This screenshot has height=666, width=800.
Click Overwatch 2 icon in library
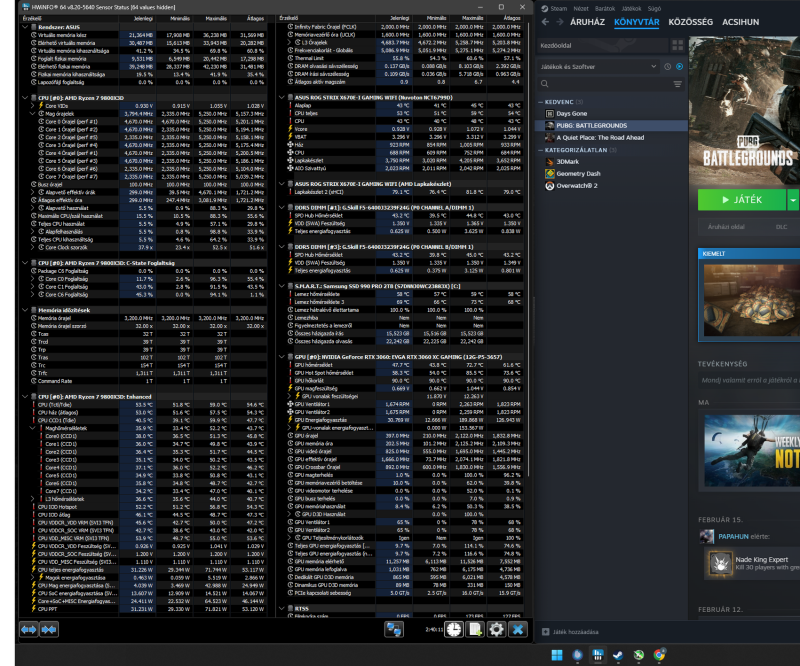click(x=549, y=186)
